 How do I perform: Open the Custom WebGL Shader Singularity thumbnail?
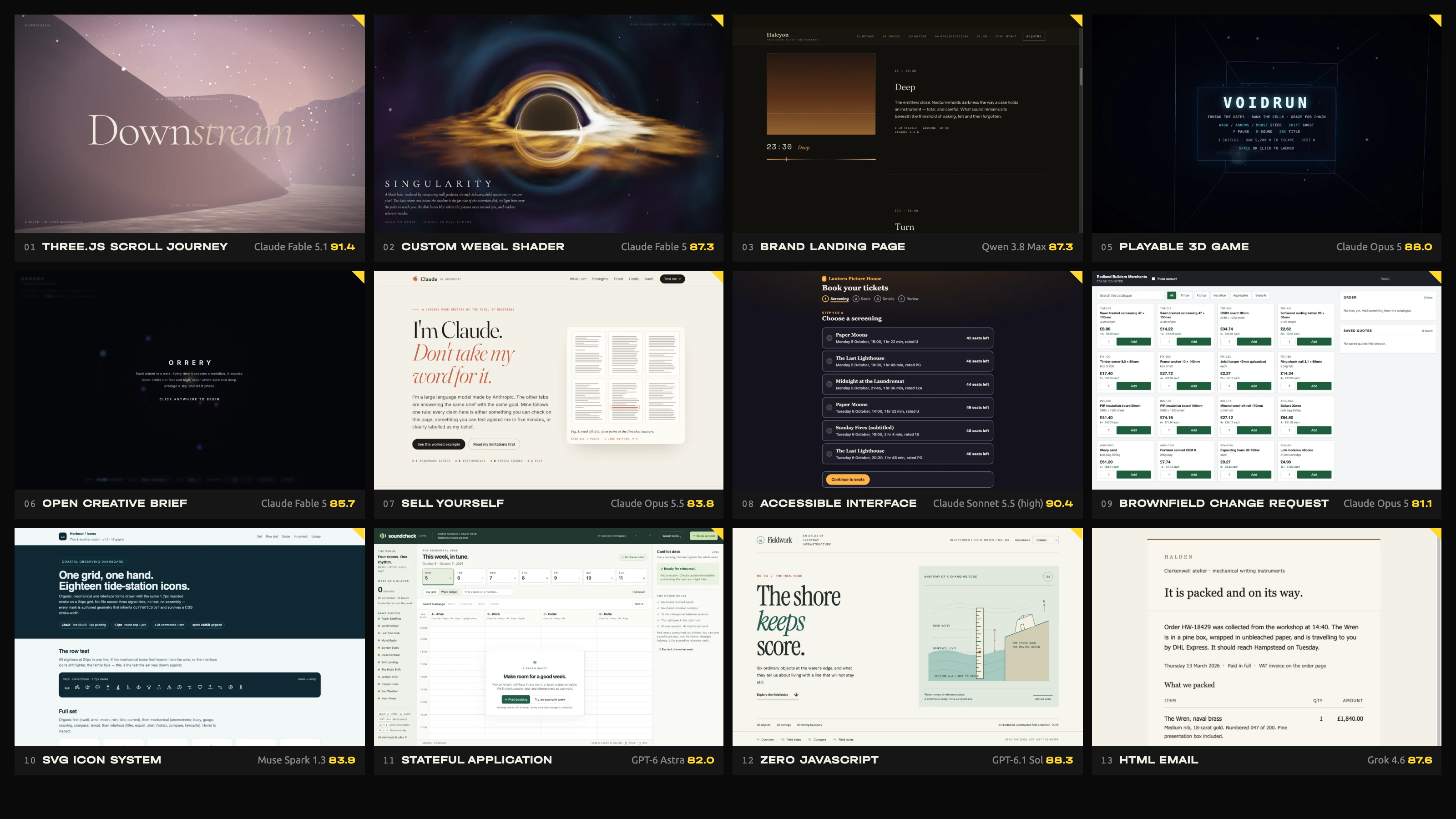[548, 123]
